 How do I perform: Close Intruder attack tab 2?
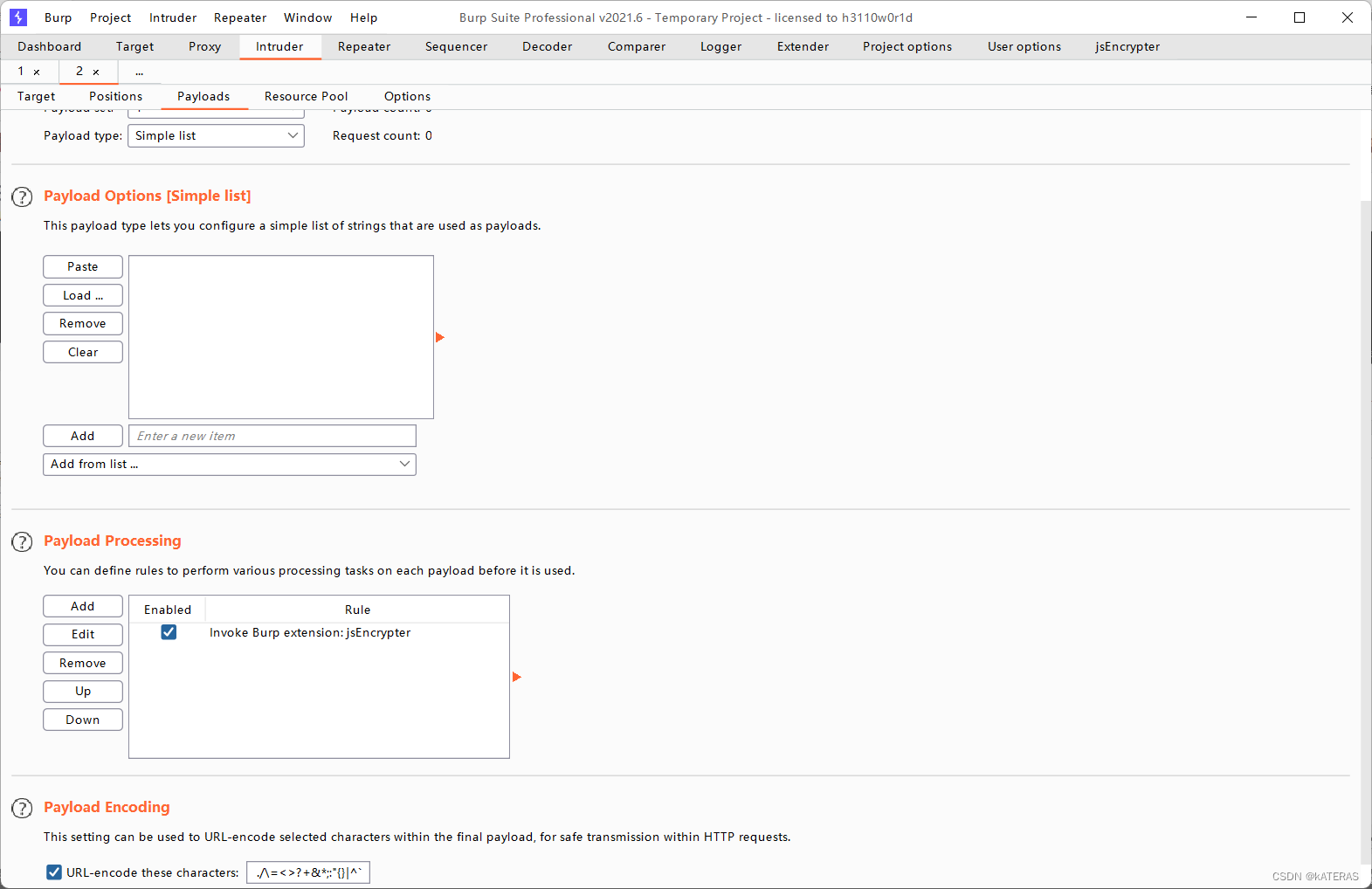tap(96, 72)
